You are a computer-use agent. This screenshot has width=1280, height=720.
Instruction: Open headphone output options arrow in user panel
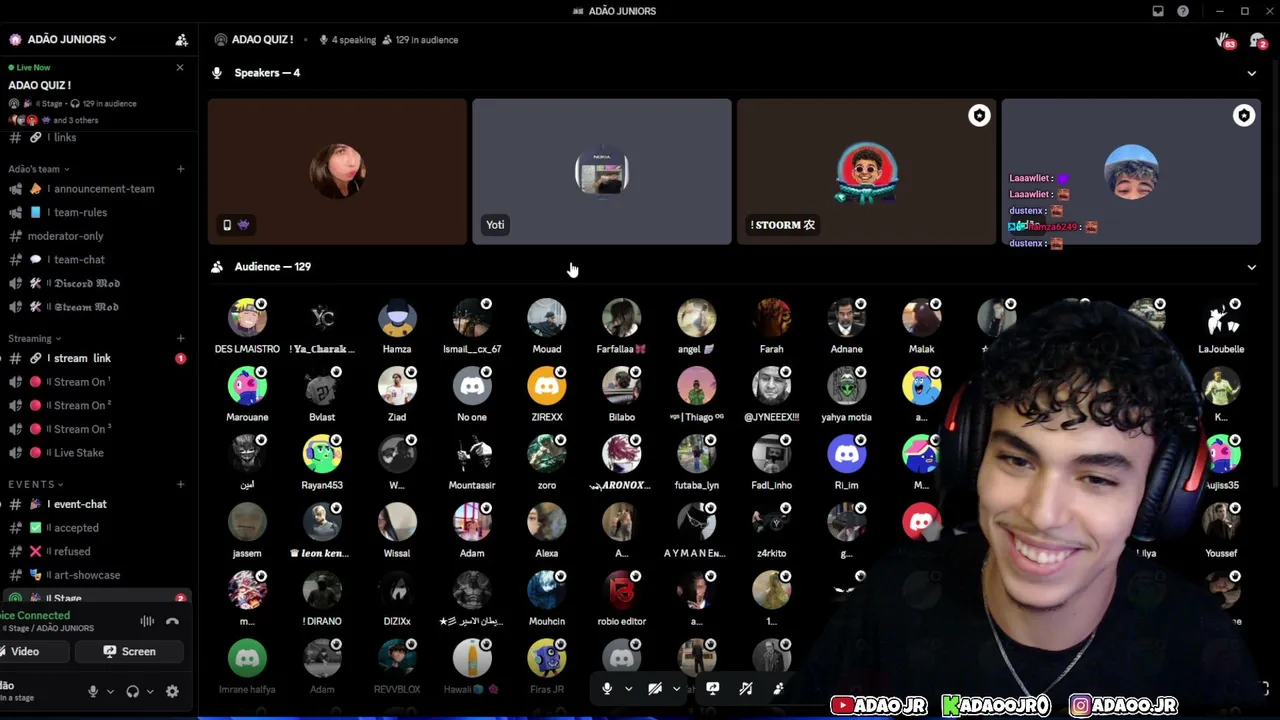tap(150, 691)
